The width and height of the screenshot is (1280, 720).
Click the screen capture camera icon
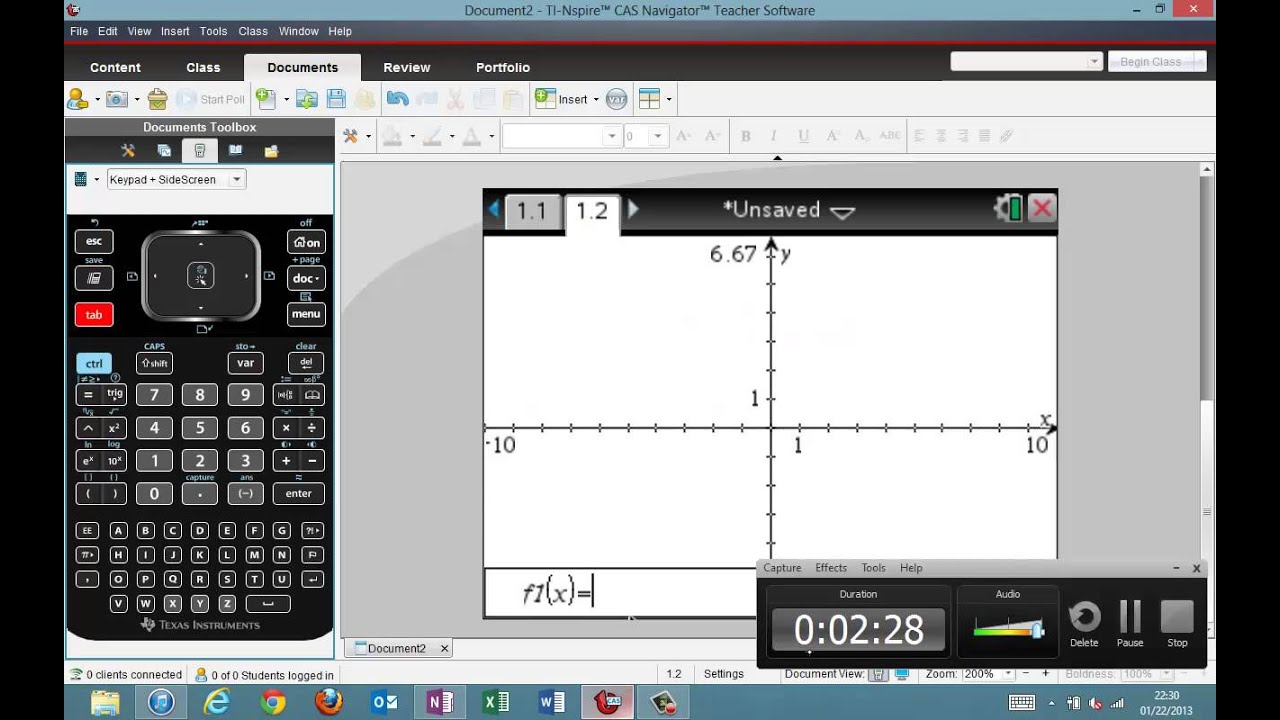[117, 99]
